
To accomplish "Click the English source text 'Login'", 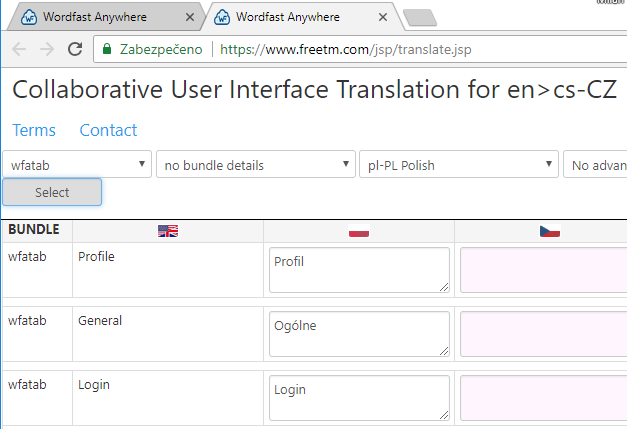I will click(94, 385).
